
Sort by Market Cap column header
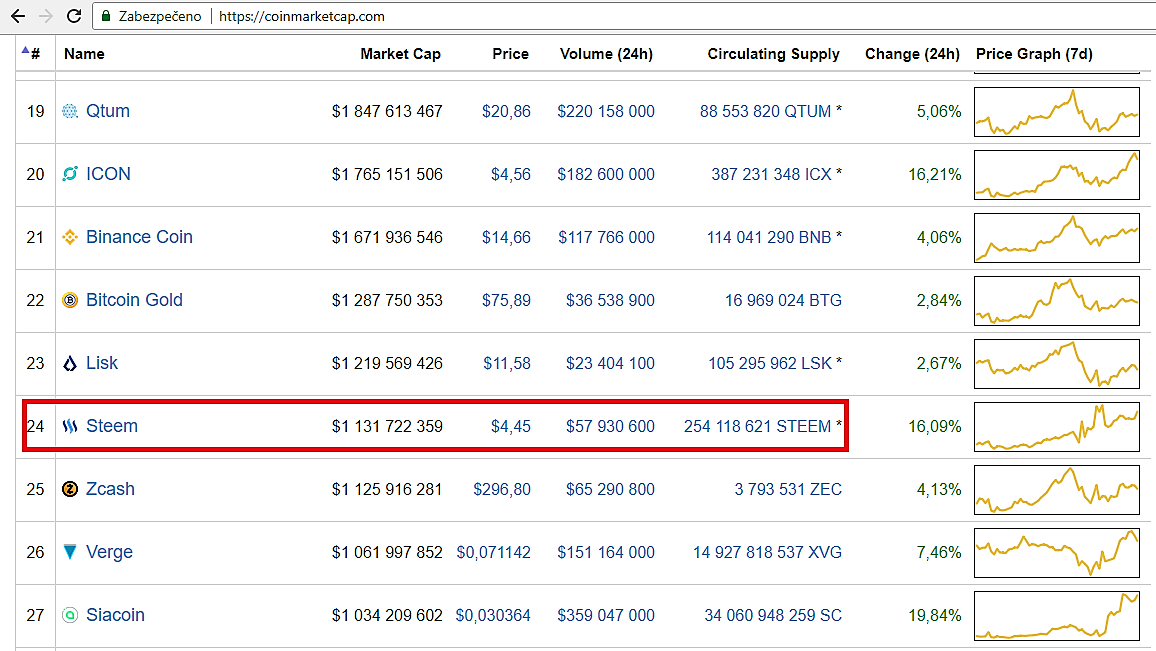[x=400, y=54]
